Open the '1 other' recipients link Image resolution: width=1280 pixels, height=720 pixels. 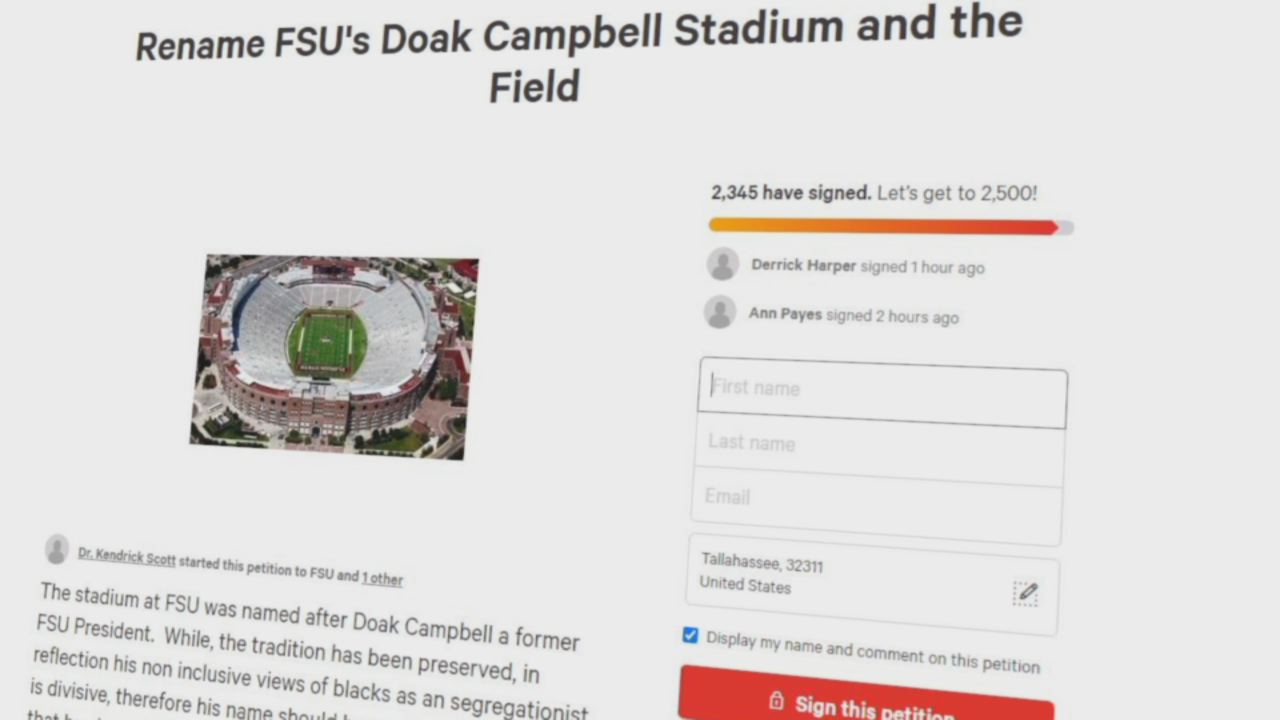[x=382, y=578]
